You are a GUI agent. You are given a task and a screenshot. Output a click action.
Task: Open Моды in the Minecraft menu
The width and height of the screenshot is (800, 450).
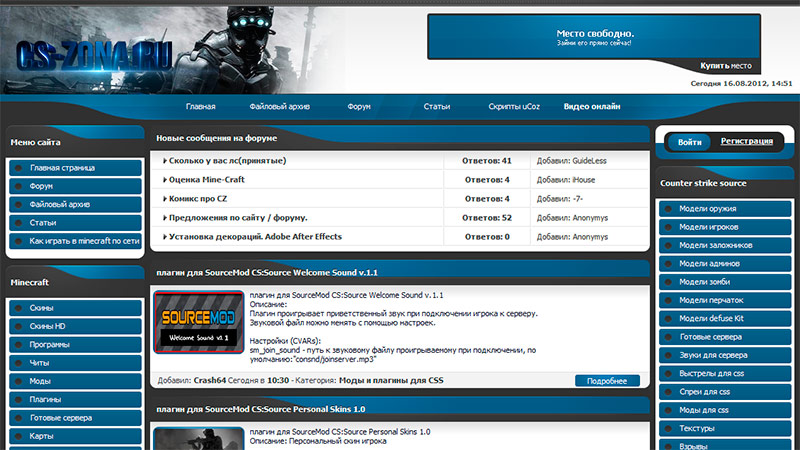pyautogui.click(x=75, y=381)
